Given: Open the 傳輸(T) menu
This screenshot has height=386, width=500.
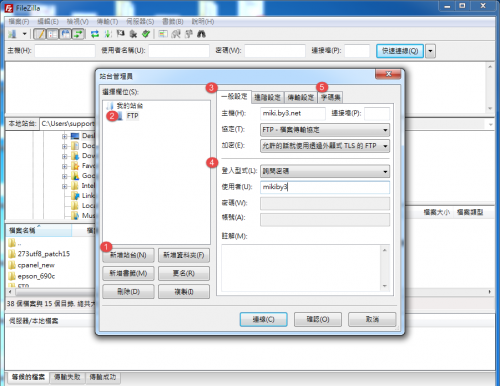Looking at the screenshot, I should [x=107, y=22].
